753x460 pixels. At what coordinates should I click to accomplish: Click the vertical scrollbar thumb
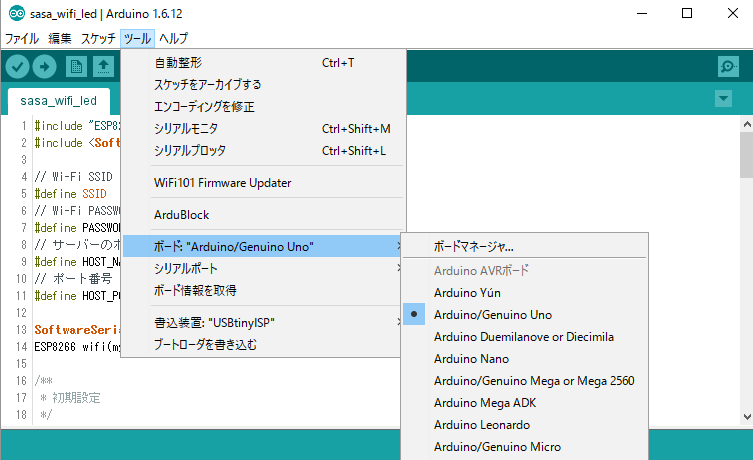pos(747,155)
